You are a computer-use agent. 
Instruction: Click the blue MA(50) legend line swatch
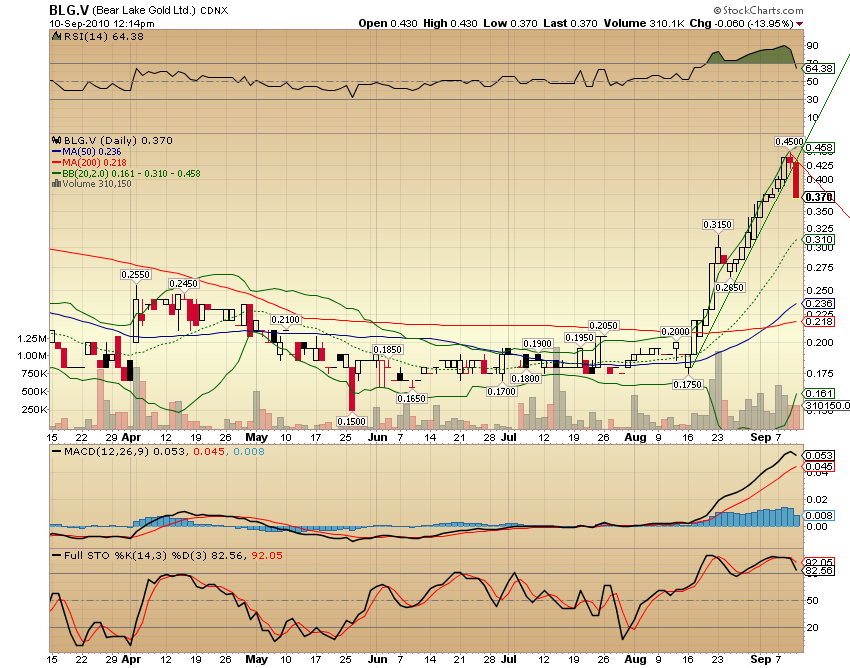56,152
